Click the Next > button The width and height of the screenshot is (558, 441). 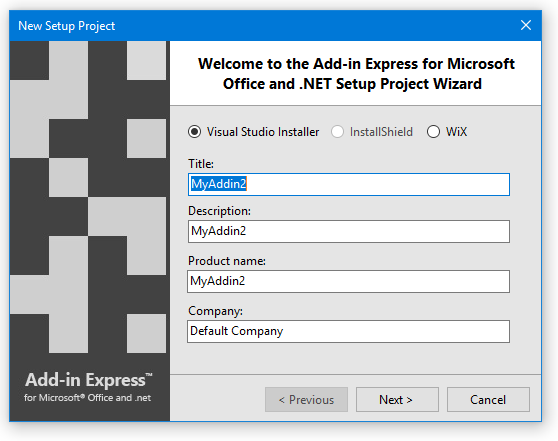397,400
